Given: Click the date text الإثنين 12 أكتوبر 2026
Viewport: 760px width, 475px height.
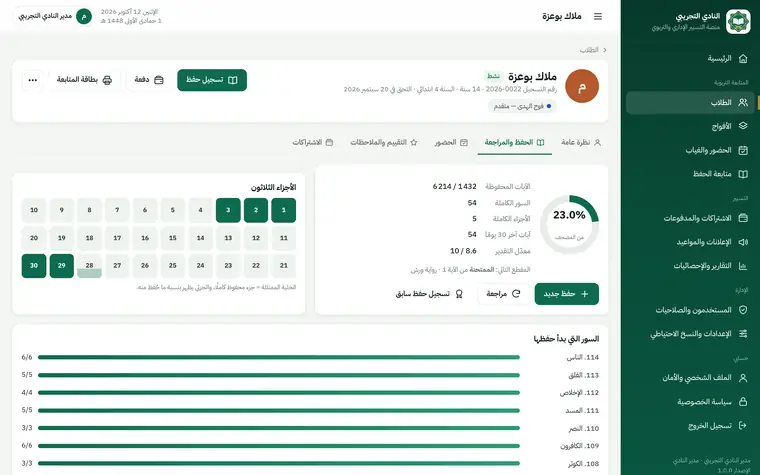Looking at the screenshot, I should click(x=129, y=12).
